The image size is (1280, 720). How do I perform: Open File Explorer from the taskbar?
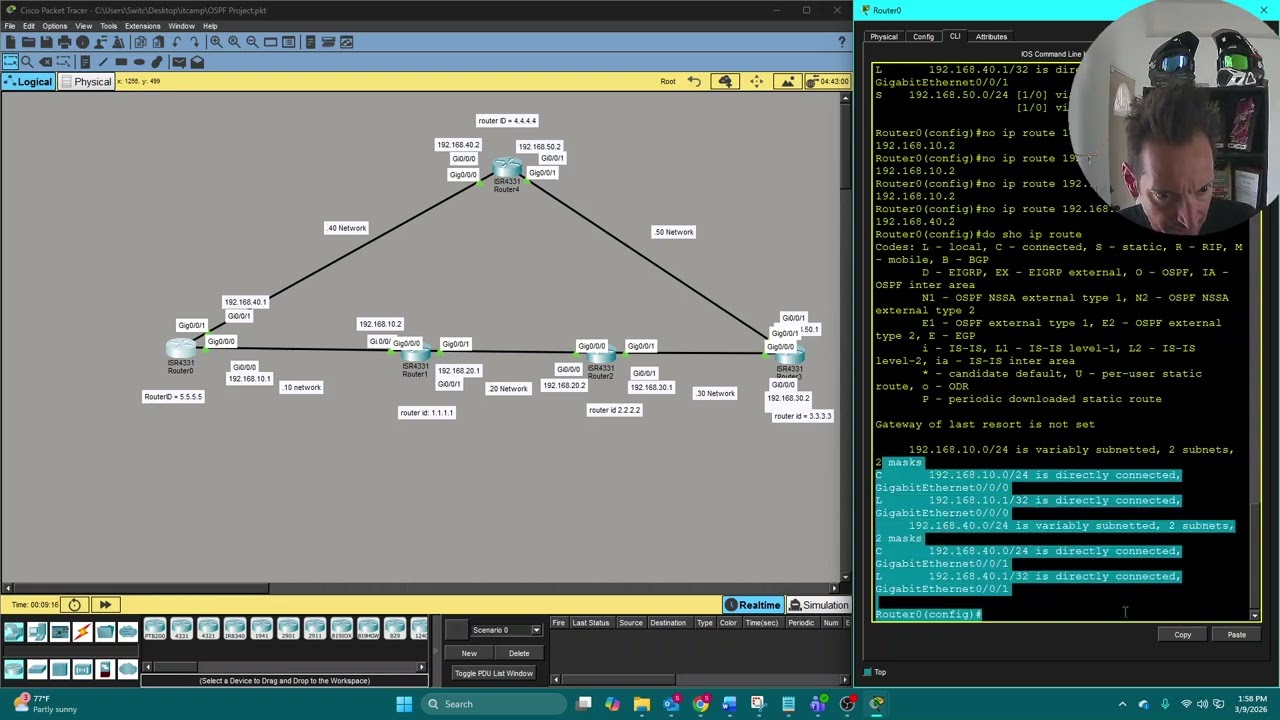642,704
